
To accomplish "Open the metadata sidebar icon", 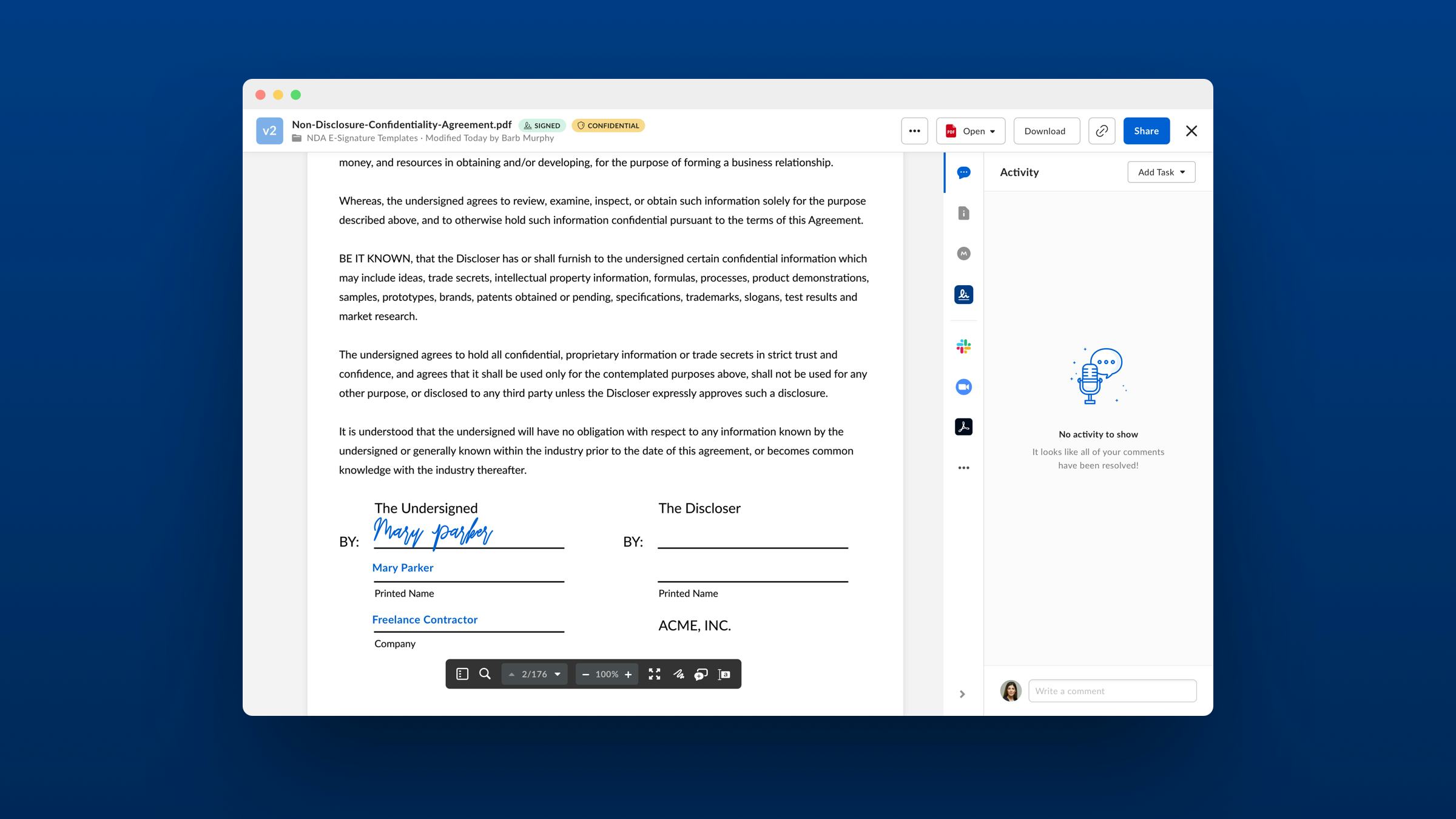I will [x=963, y=254].
